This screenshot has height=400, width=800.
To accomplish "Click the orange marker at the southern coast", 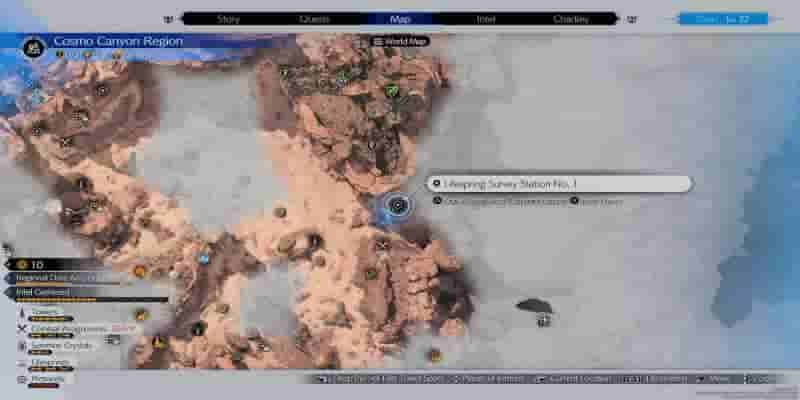I will pyautogui.click(x=435, y=355).
